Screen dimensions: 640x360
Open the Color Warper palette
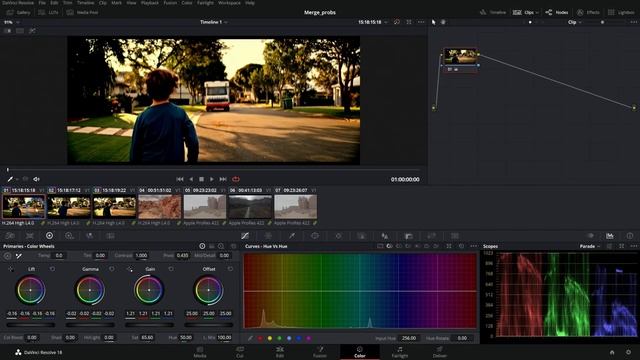(x=268, y=236)
